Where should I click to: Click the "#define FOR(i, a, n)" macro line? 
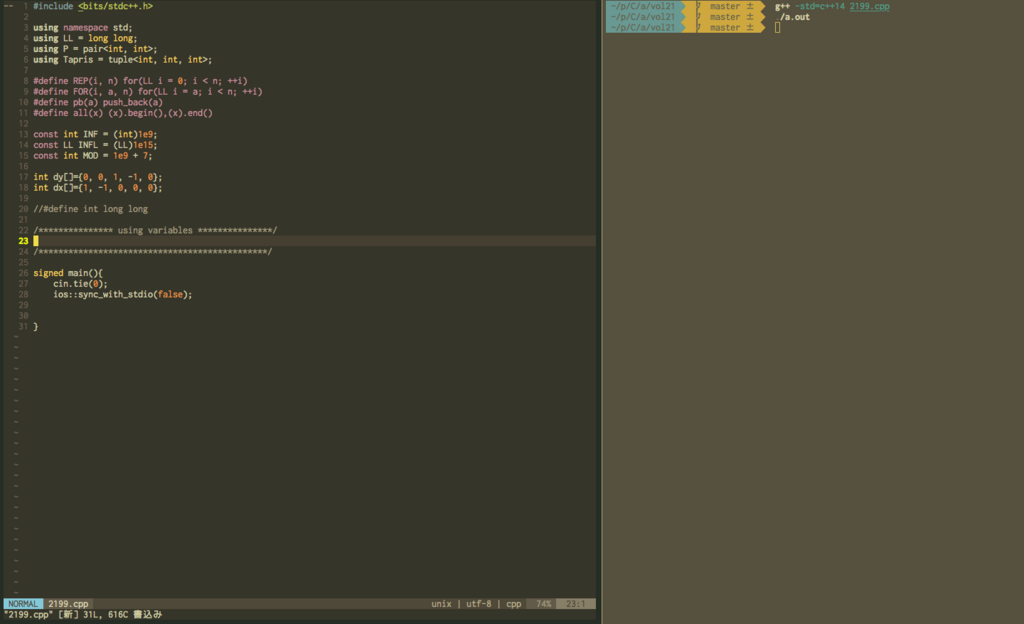click(x=148, y=91)
